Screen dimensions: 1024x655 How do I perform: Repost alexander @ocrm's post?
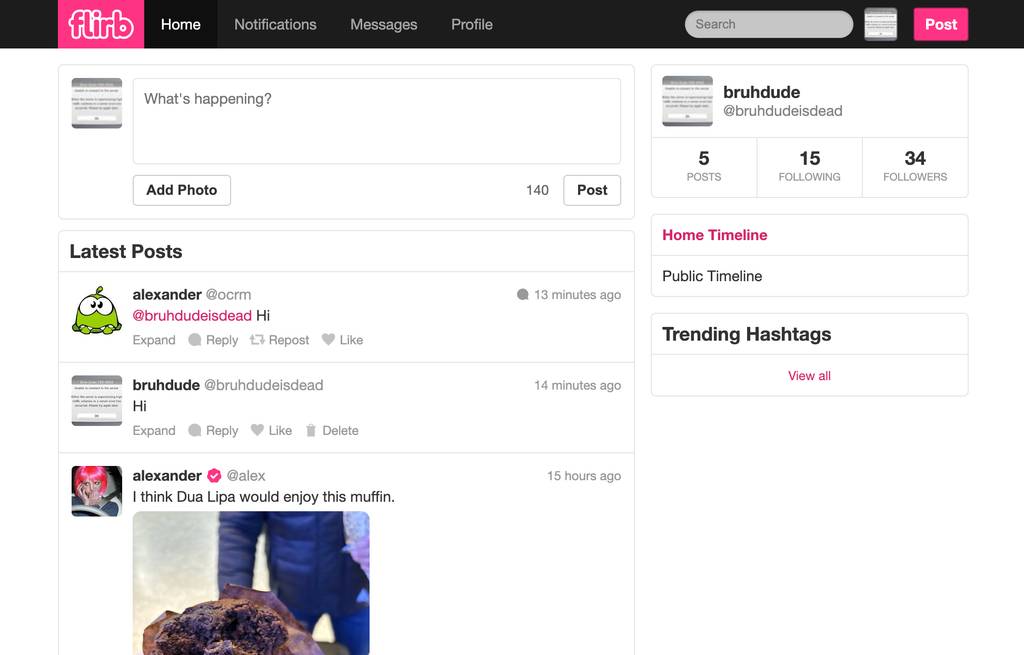(280, 340)
